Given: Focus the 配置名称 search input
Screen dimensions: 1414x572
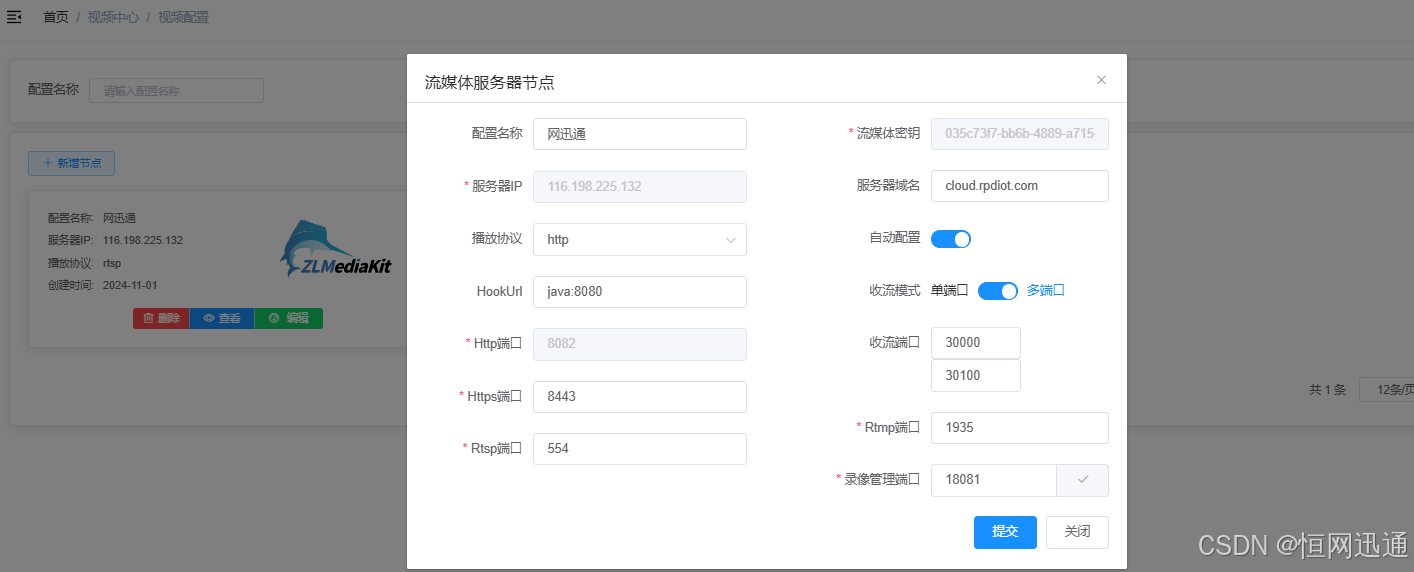Looking at the screenshot, I should (x=177, y=90).
